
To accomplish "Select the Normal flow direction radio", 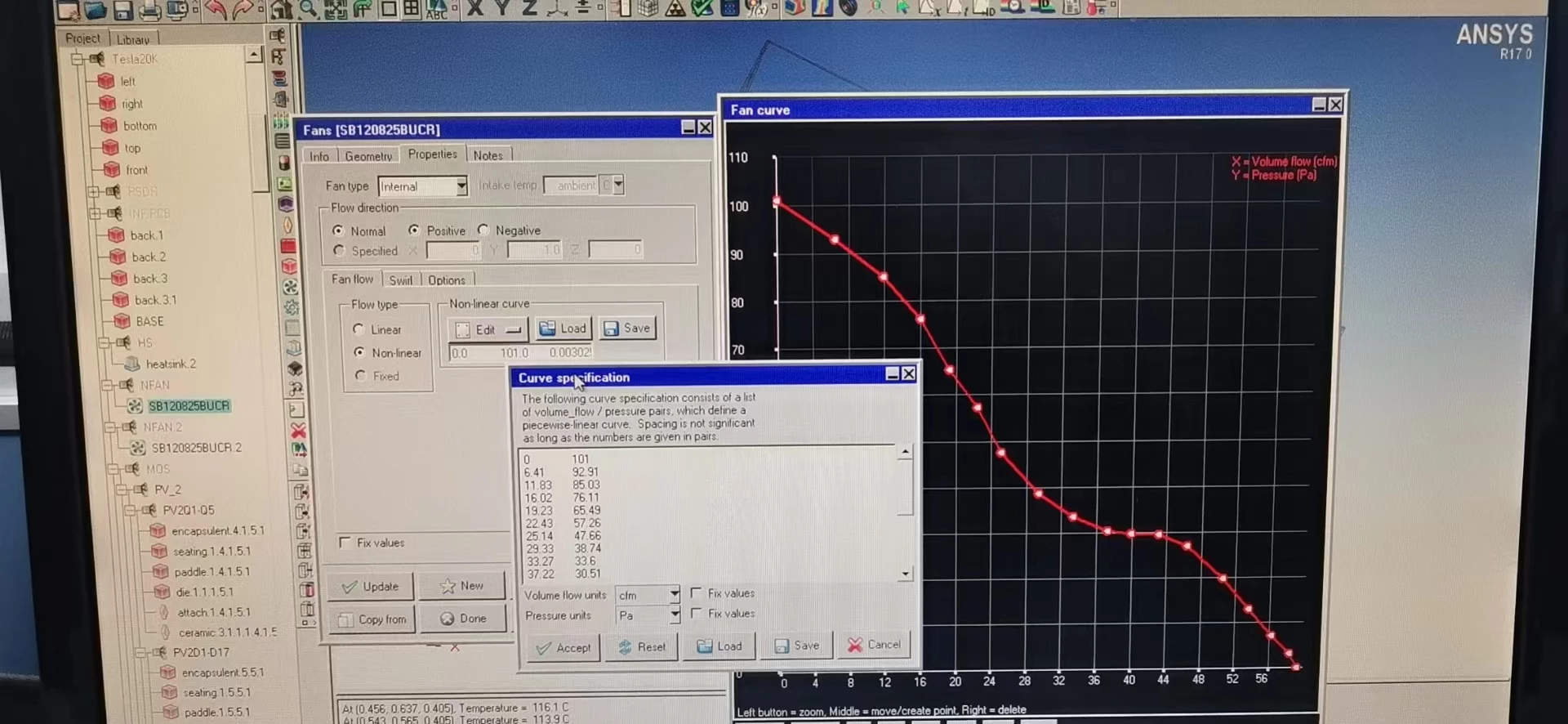I will click(338, 231).
